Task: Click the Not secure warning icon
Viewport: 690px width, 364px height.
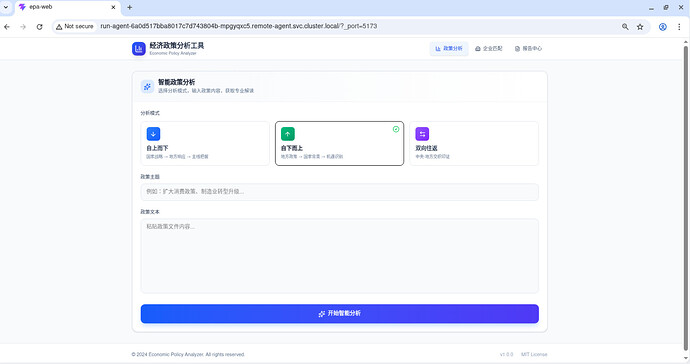Action: tap(59, 27)
